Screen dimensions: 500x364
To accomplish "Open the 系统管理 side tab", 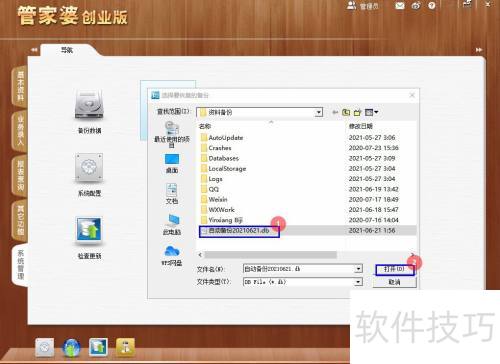I will coord(20,265).
